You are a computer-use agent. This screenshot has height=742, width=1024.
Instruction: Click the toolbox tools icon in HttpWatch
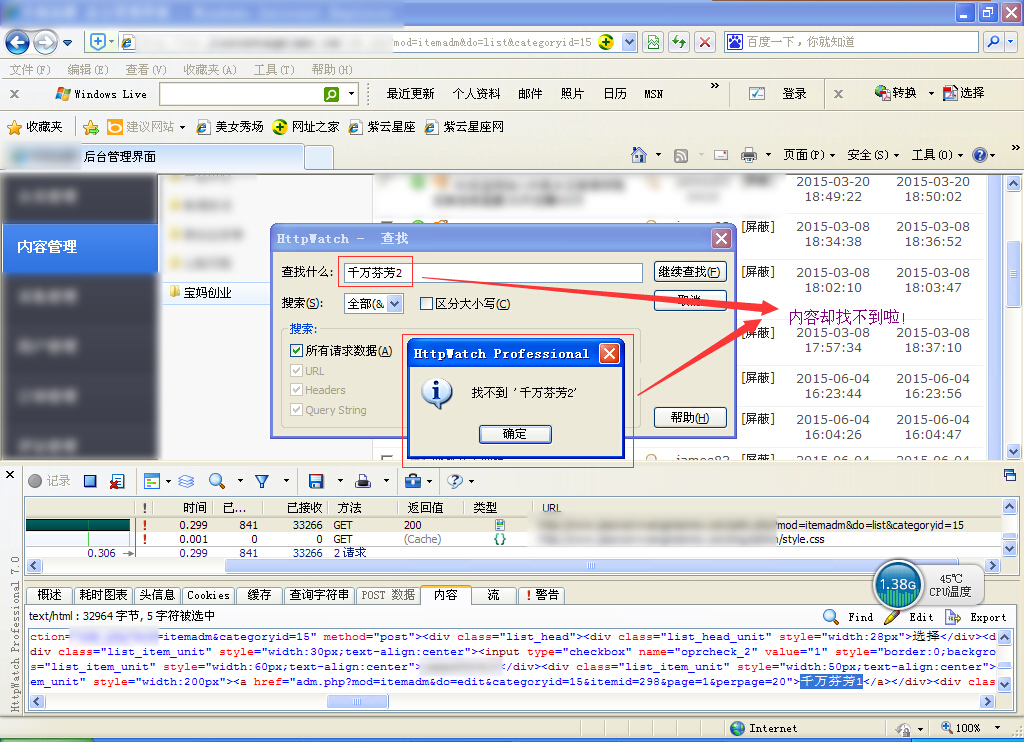pos(412,481)
